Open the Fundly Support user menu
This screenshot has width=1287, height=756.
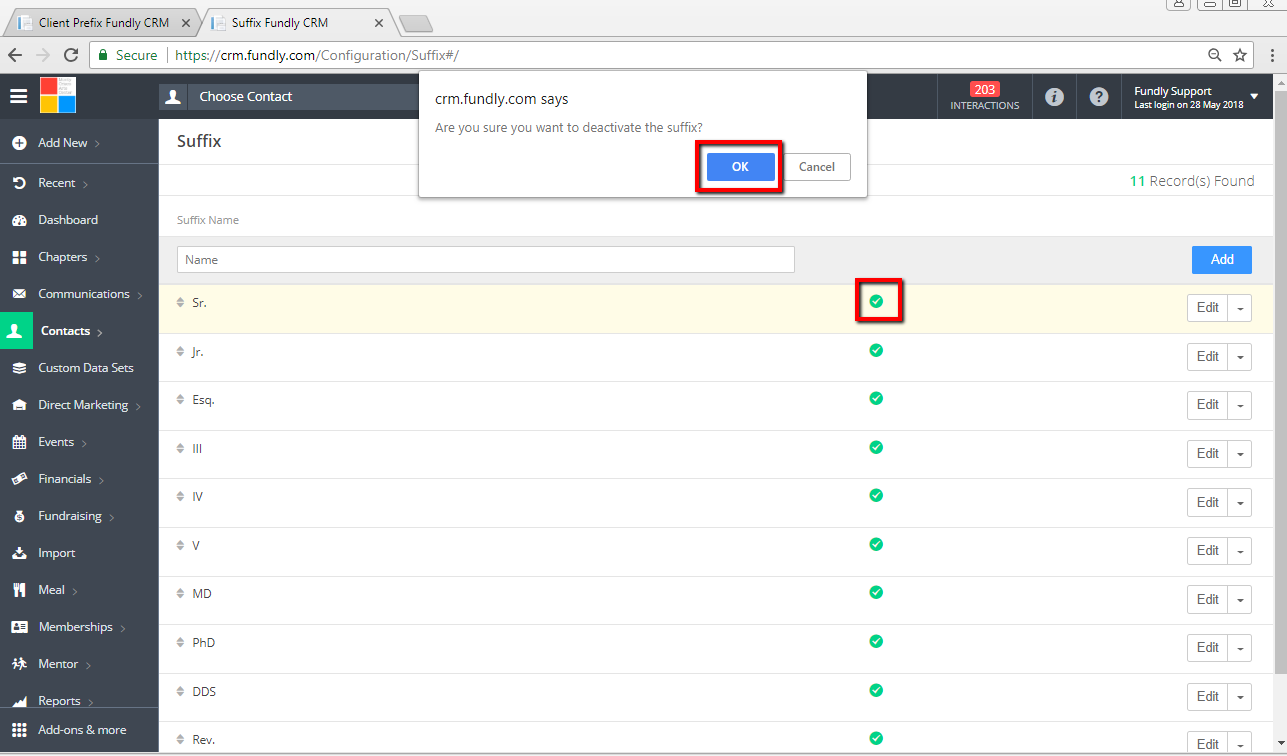1196,97
